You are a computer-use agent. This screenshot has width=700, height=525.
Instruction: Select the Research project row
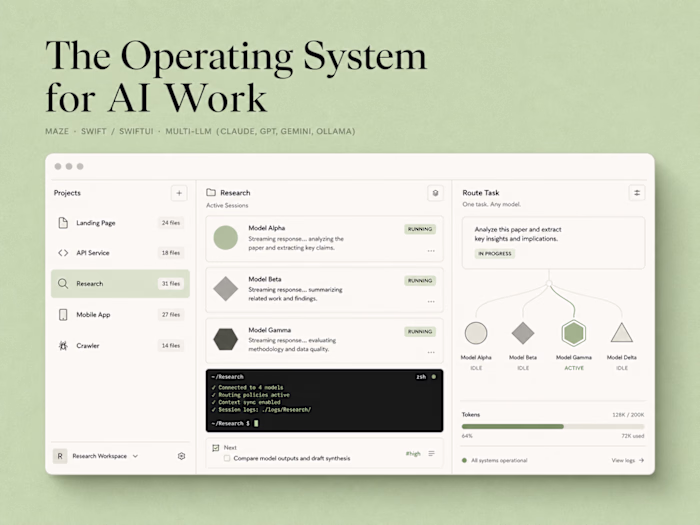coord(120,283)
